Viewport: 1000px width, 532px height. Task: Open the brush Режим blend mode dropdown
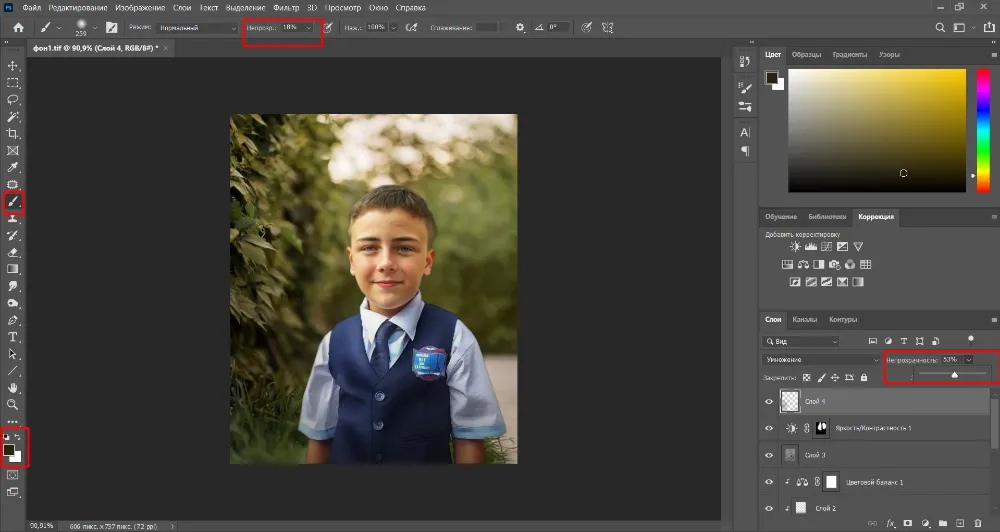tap(197, 28)
